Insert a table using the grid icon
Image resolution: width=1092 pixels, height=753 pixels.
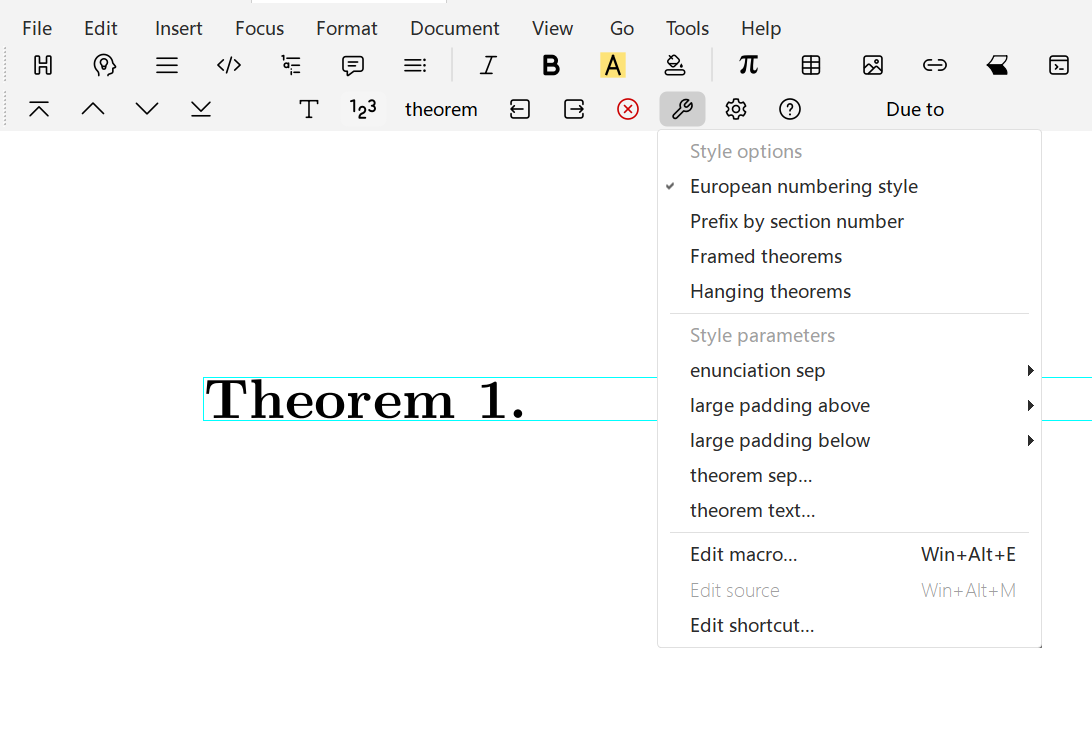(x=811, y=66)
